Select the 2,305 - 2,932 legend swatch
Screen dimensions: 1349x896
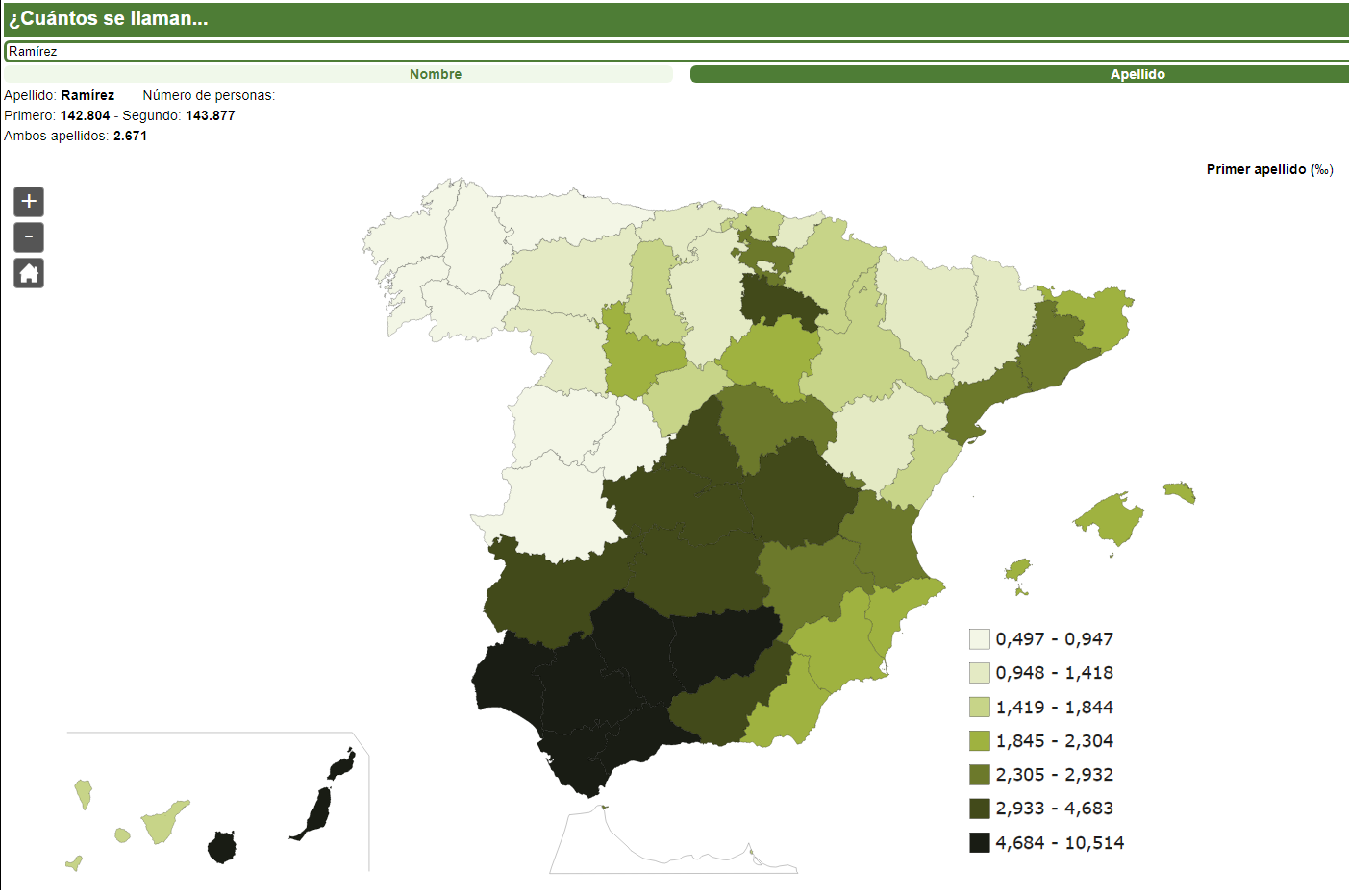[980, 775]
